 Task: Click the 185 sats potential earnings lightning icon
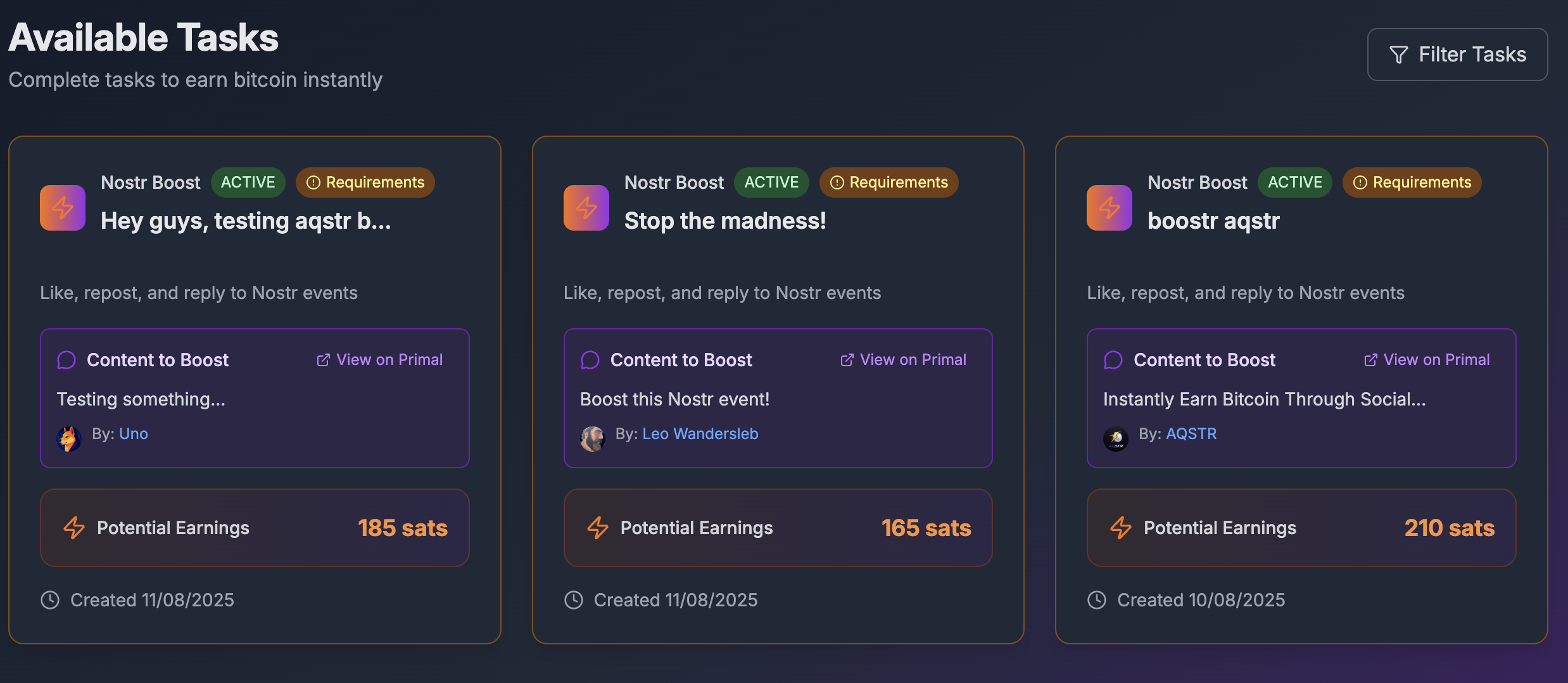(x=74, y=528)
